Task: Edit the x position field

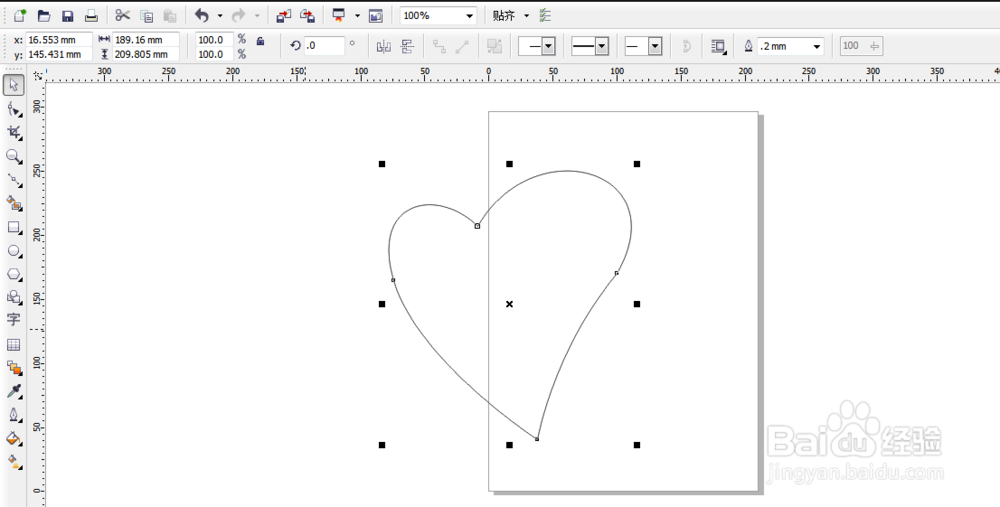Action: pyautogui.click(x=59, y=40)
